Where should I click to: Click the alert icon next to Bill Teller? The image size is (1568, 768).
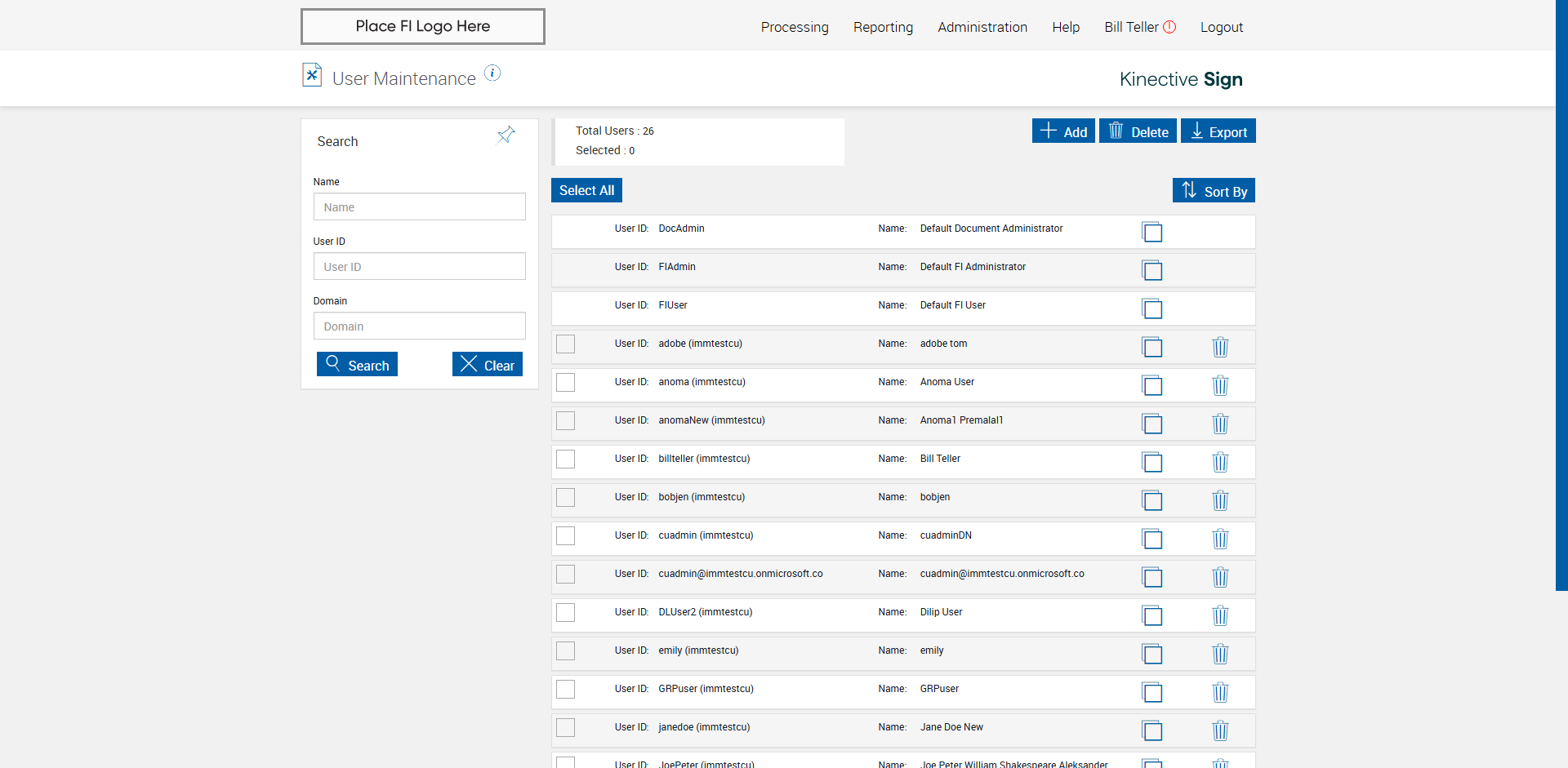coord(1169,27)
